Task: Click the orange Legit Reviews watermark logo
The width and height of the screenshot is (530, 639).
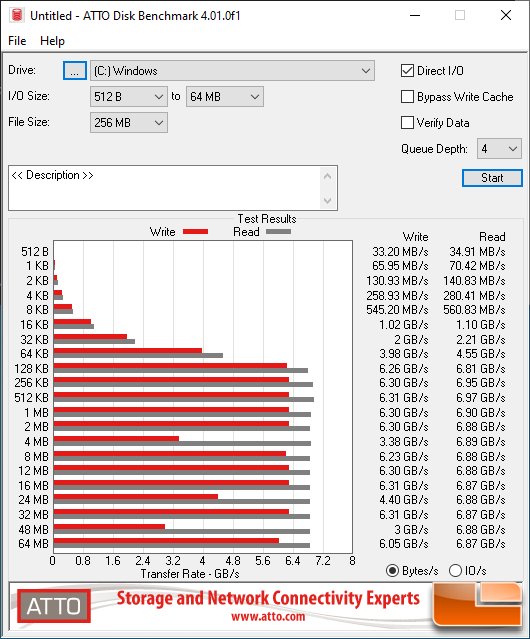Action: tap(477, 604)
